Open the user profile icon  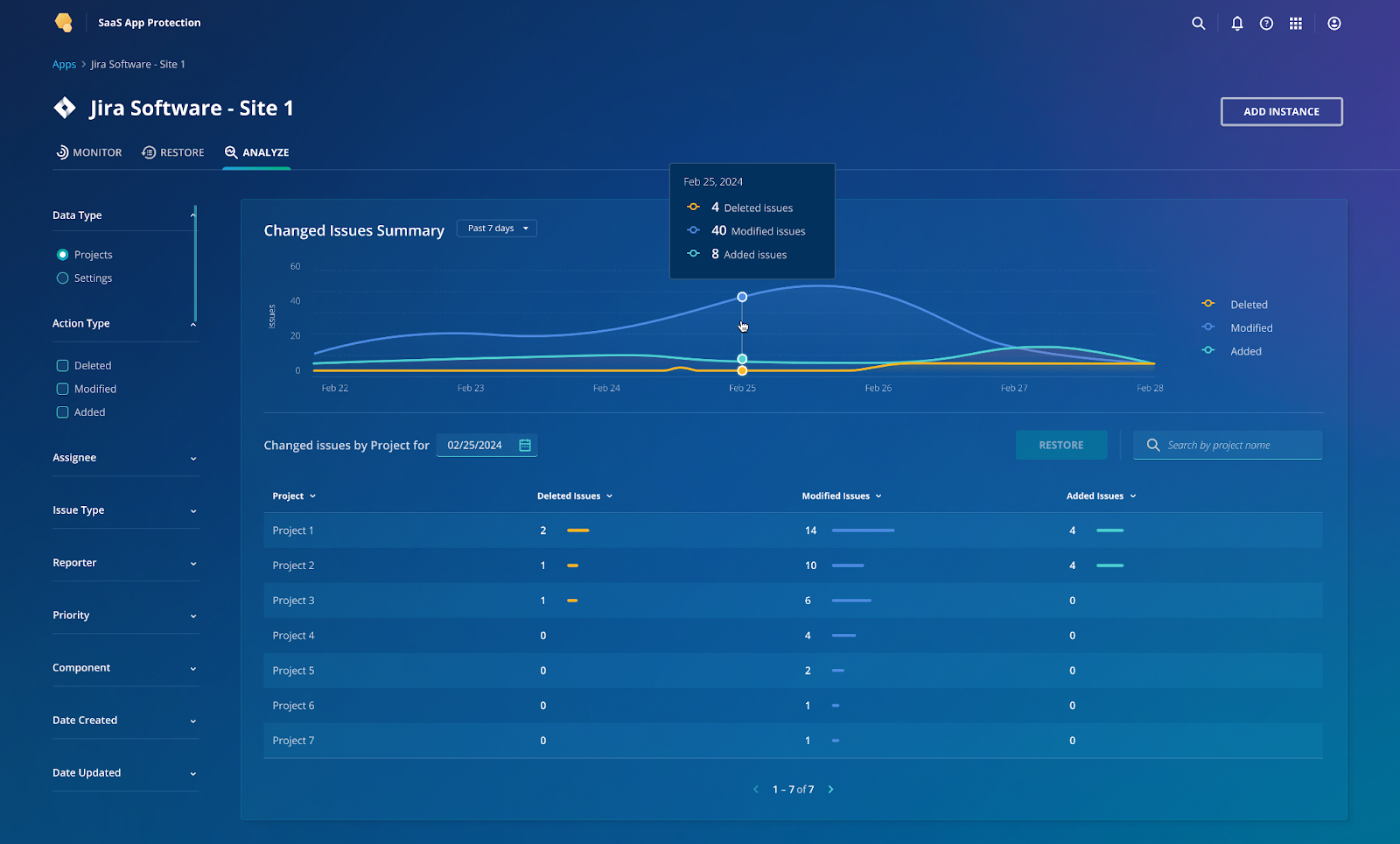point(1334,24)
